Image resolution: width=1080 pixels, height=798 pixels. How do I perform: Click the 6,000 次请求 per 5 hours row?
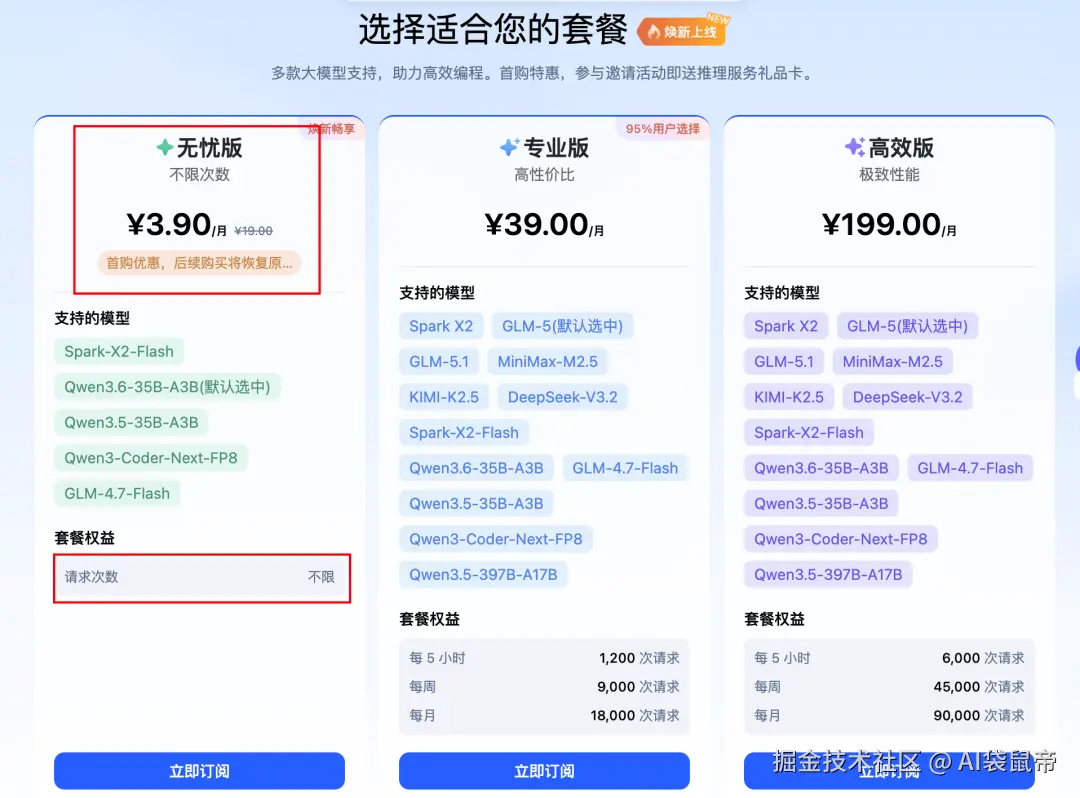click(x=889, y=658)
